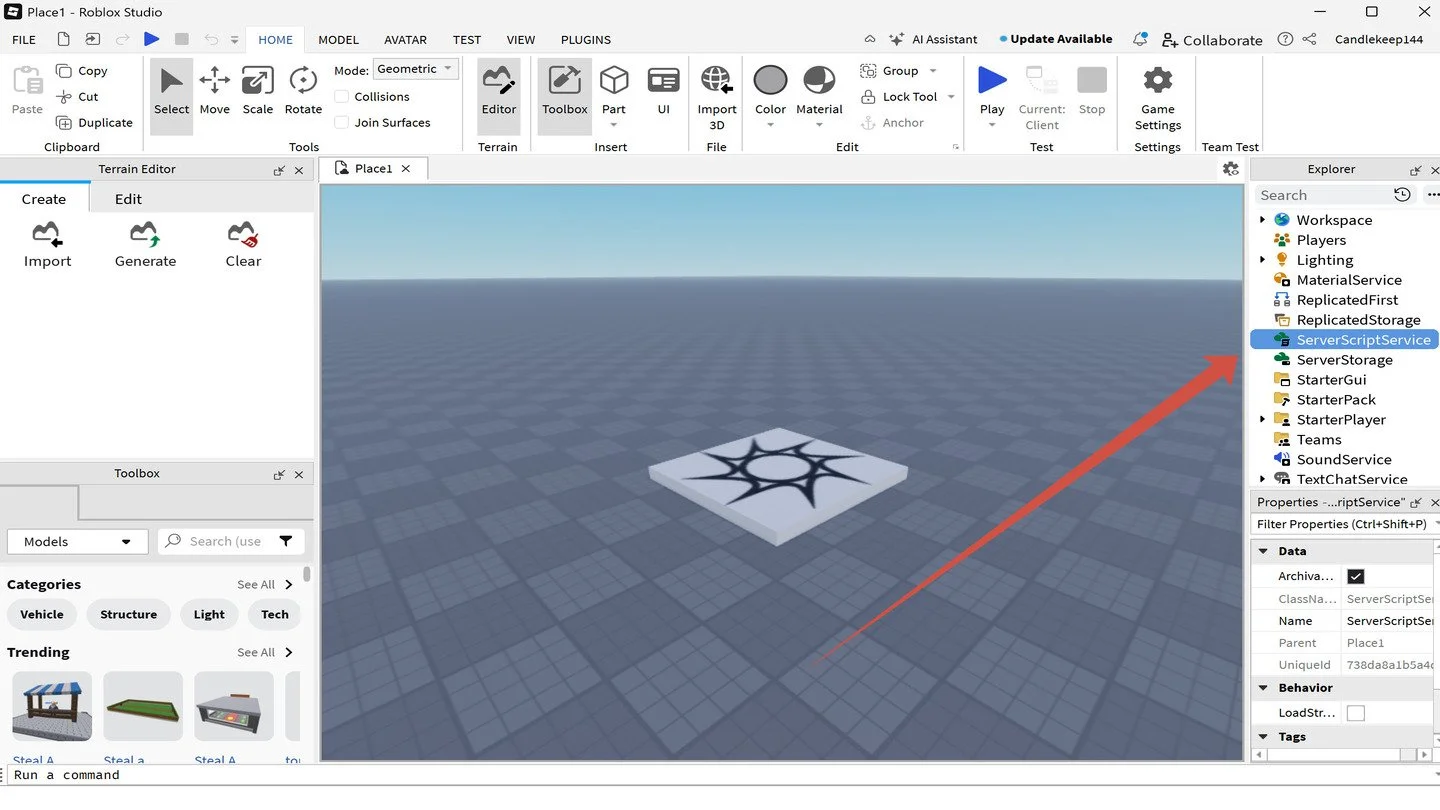The width and height of the screenshot is (1440, 810).
Task: Enable the Collisions checkbox
Action: (x=342, y=97)
